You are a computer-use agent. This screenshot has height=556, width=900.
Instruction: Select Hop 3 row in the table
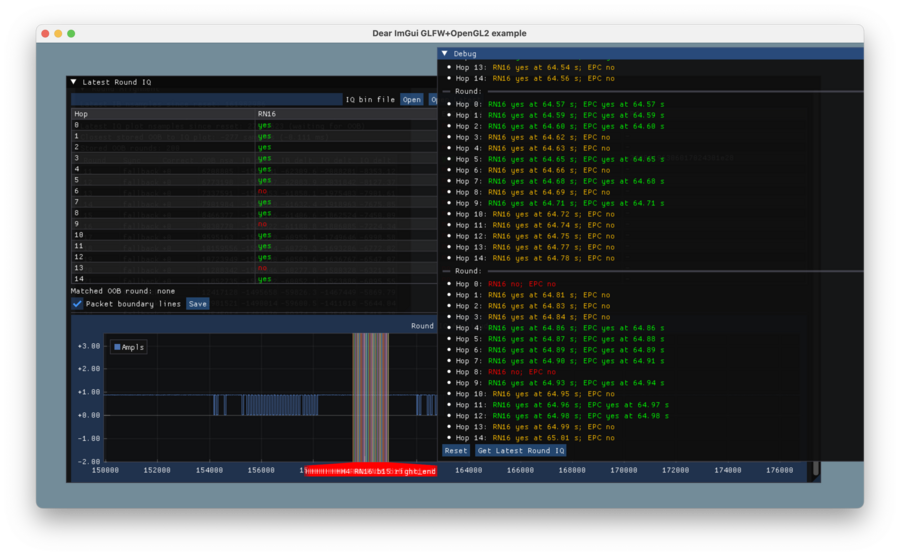[254, 158]
